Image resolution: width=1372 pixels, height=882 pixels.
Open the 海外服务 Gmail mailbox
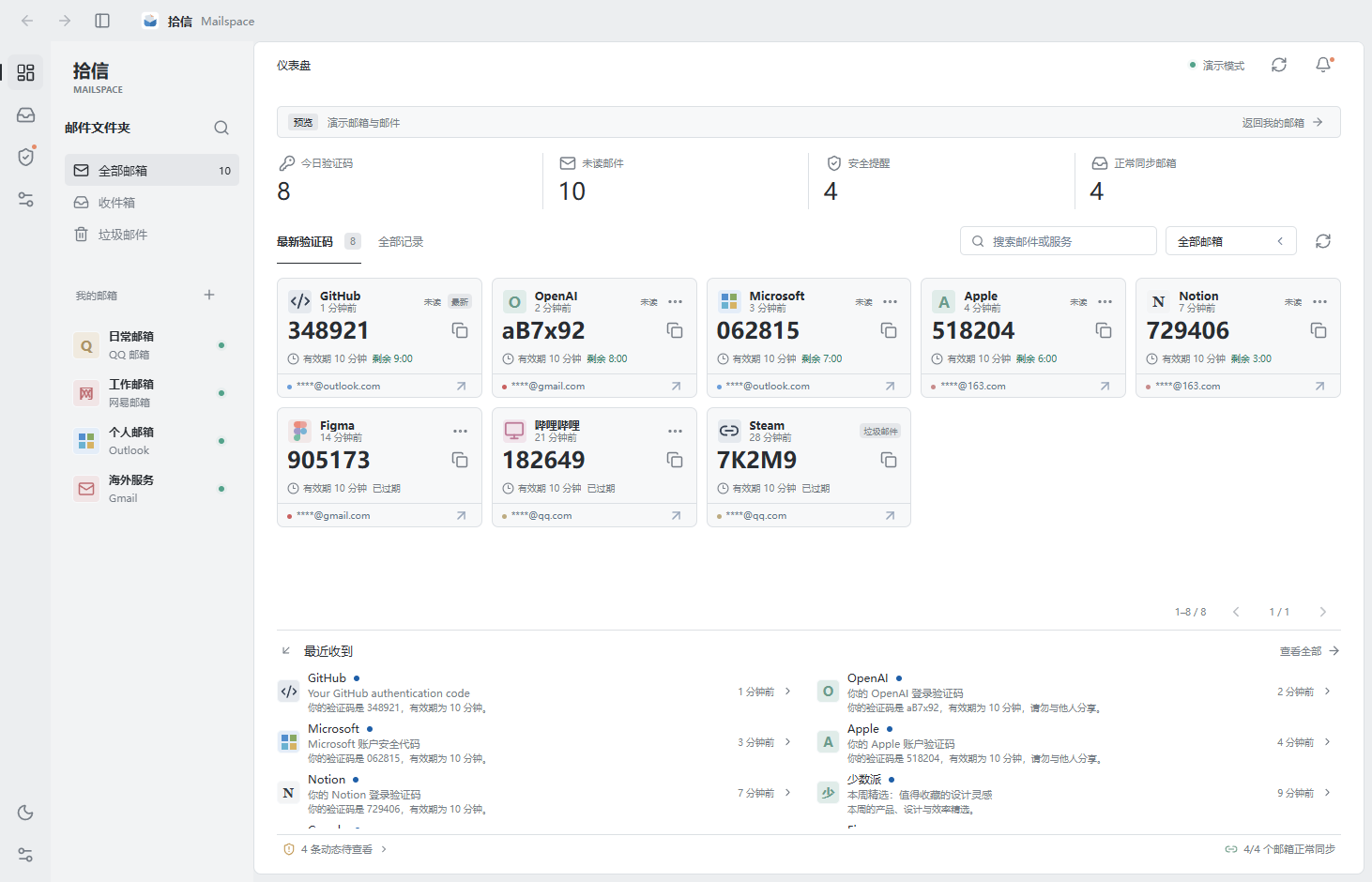pos(152,489)
